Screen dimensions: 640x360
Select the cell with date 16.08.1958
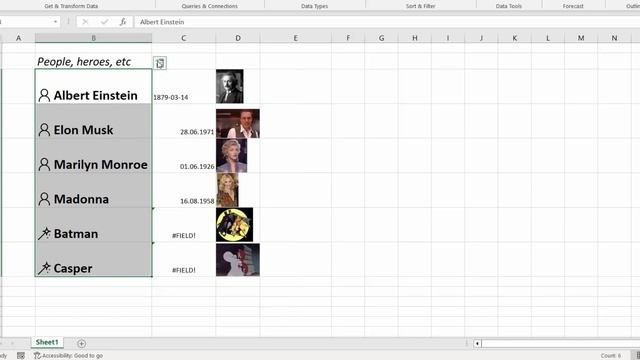[x=184, y=190]
